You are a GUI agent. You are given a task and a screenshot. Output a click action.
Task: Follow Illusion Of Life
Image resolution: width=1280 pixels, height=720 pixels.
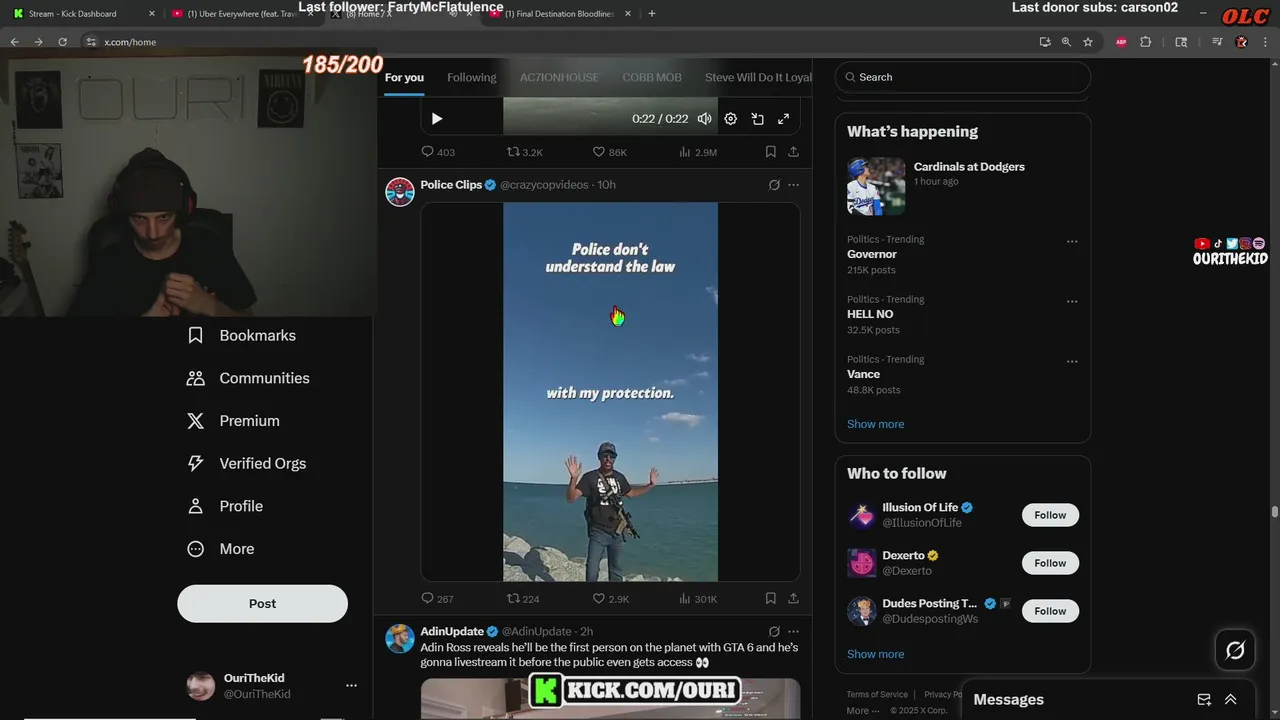pos(1050,515)
